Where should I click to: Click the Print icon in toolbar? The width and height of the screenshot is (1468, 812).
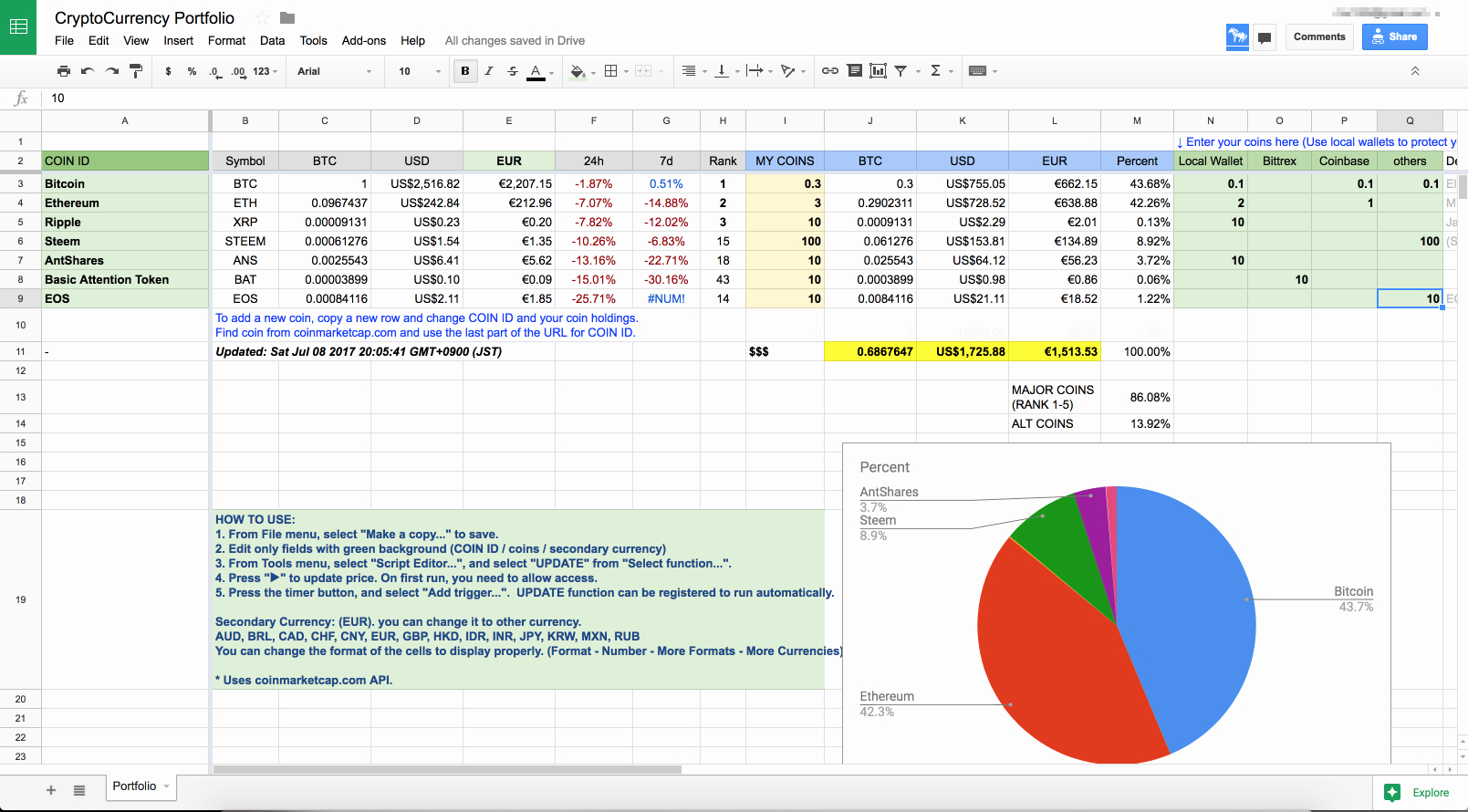click(x=63, y=71)
